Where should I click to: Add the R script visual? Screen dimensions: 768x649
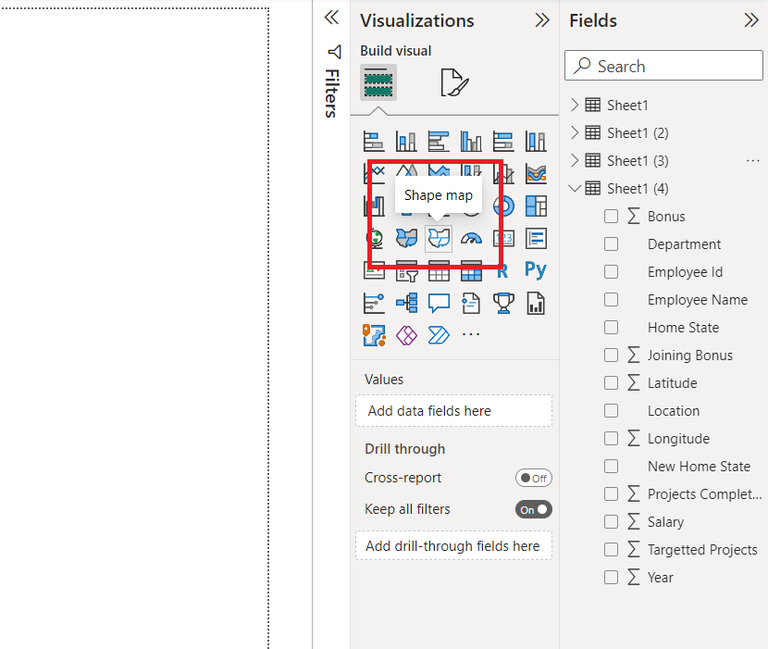(x=503, y=270)
